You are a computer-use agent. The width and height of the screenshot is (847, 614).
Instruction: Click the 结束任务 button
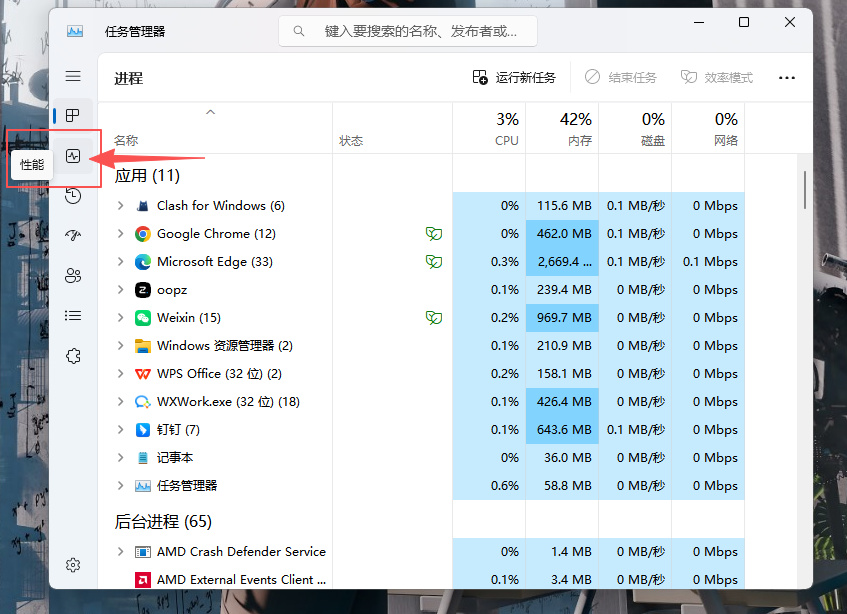[x=620, y=78]
